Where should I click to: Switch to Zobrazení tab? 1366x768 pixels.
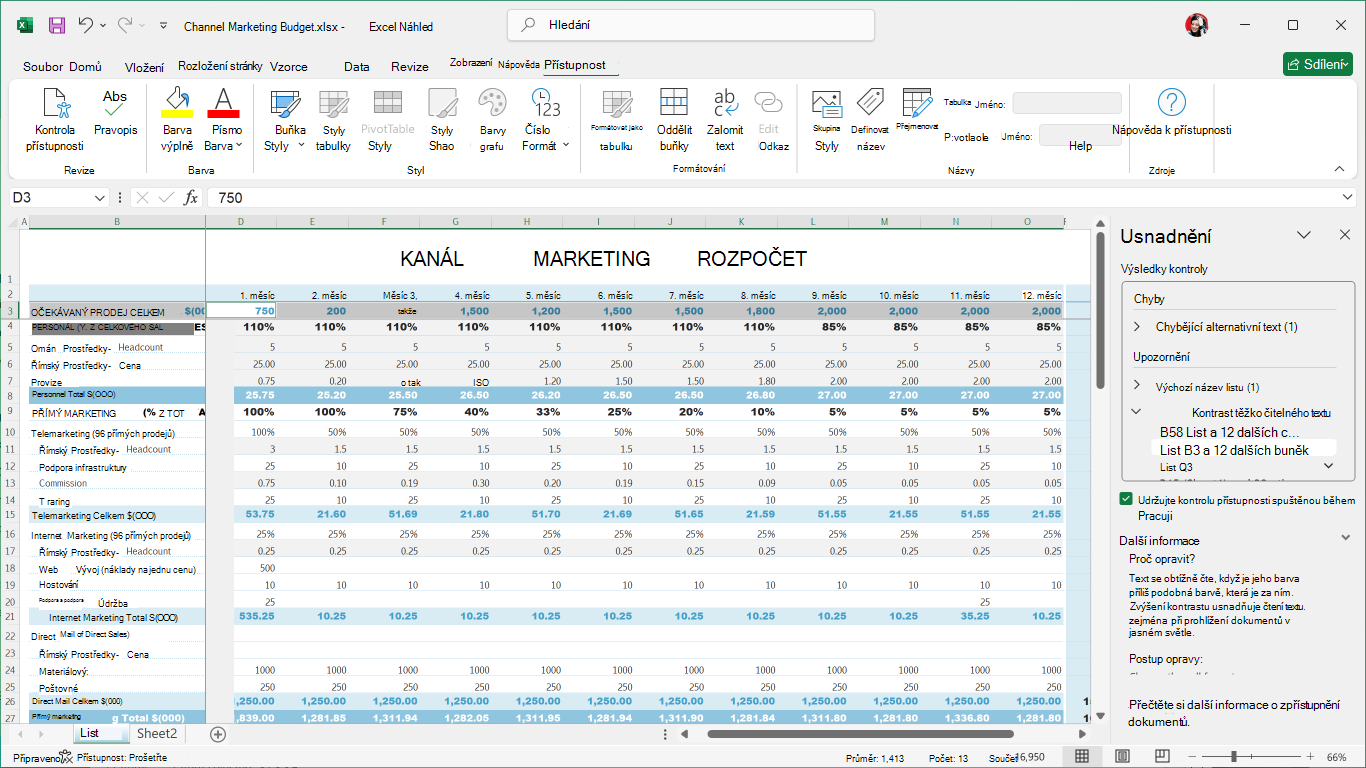(x=471, y=62)
